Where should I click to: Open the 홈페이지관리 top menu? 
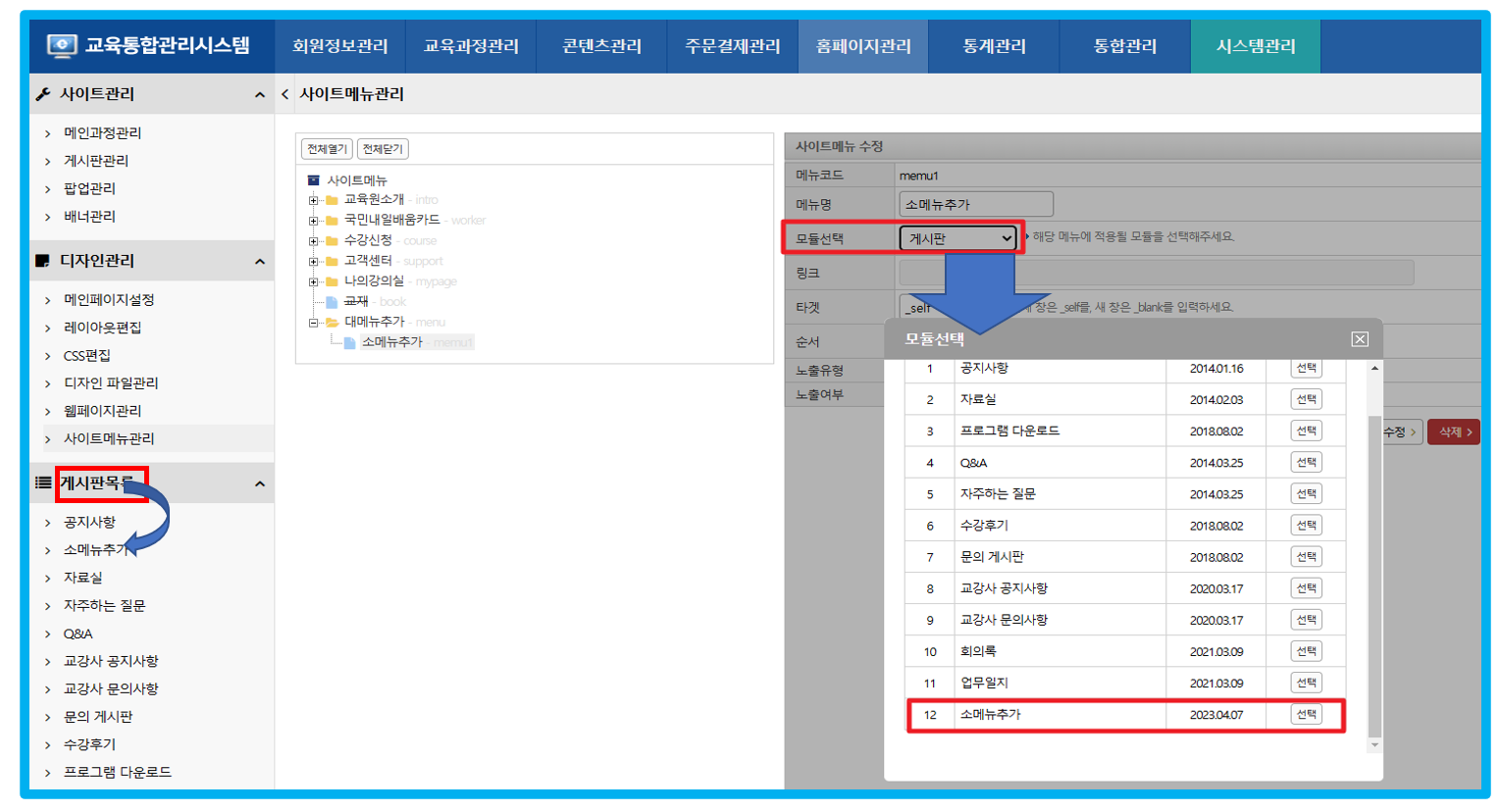tap(863, 46)
